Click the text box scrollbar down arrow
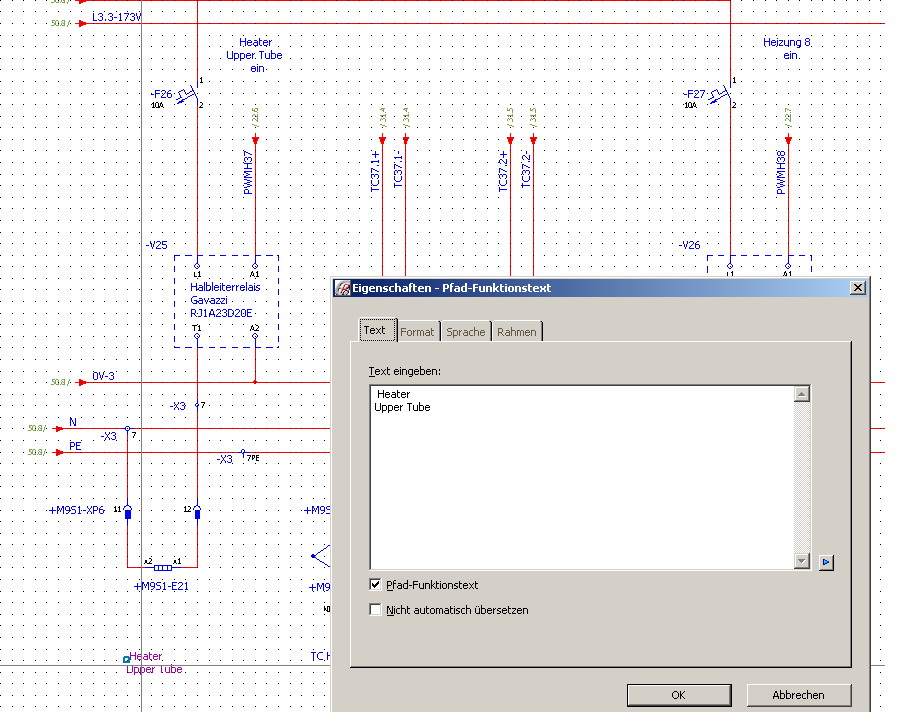Screen dimensions: 909x712 click(802, 561)
